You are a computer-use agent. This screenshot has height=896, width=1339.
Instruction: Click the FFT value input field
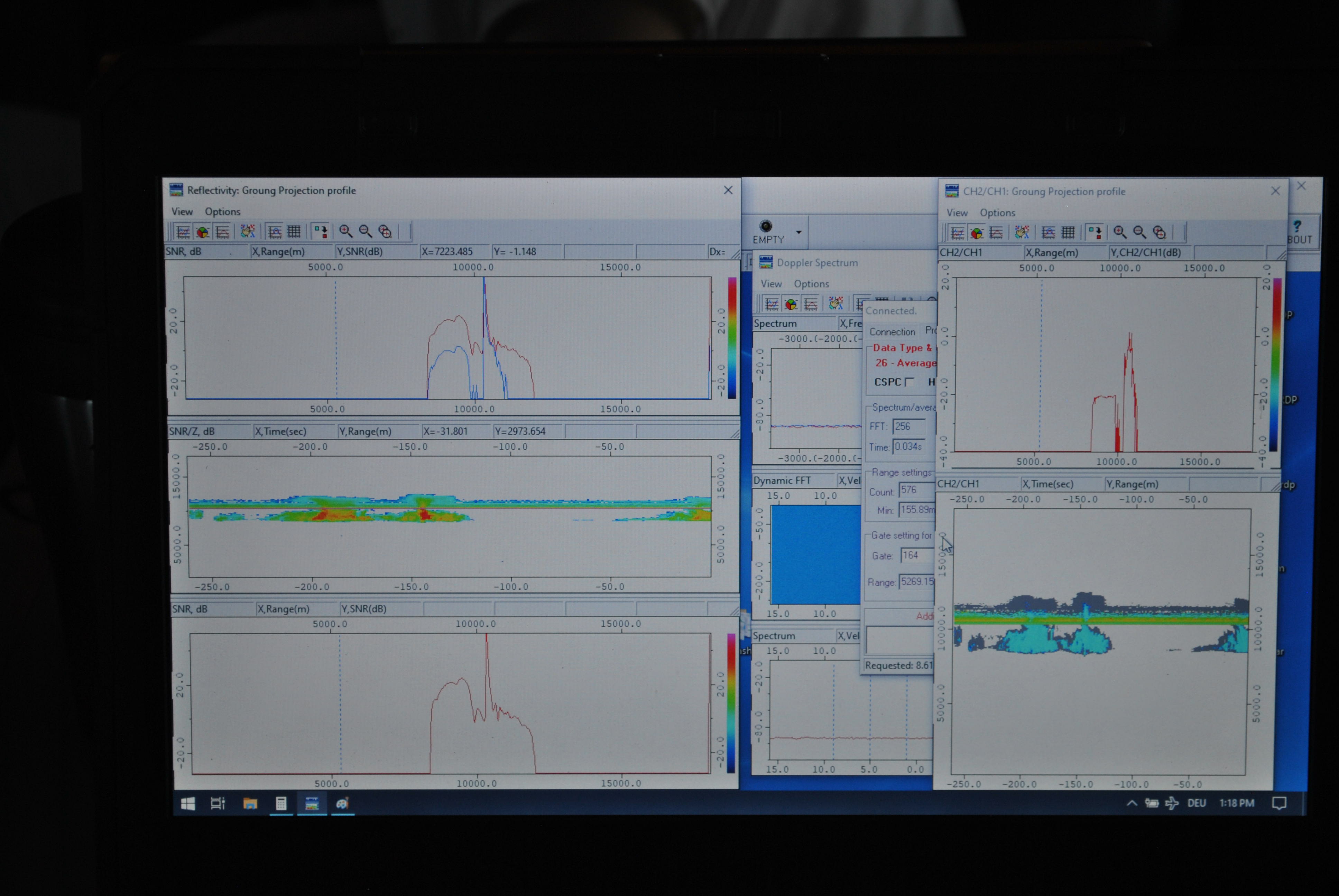(909, 426)
